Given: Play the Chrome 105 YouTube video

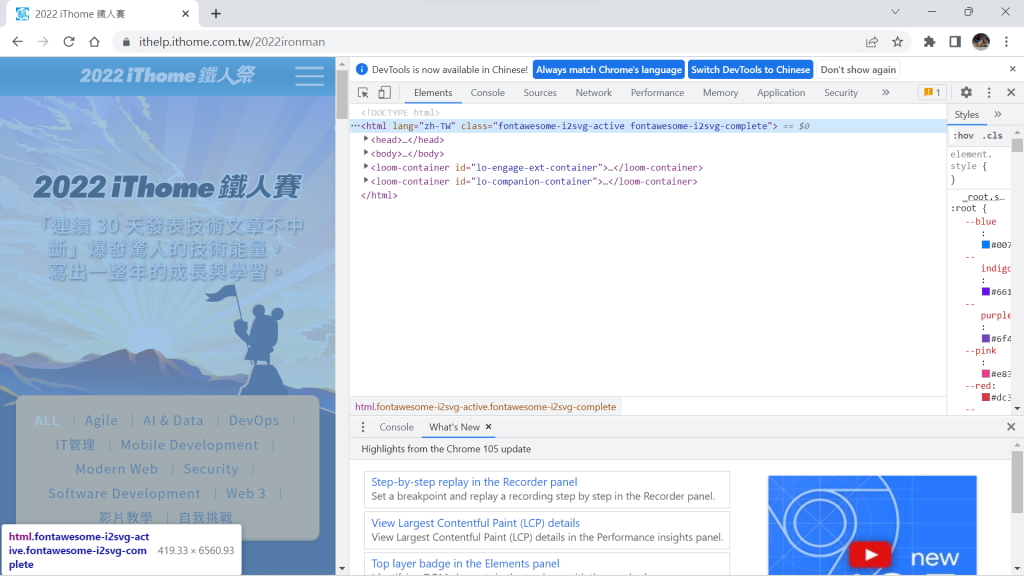Looking at the screenshot, I should click(x=870, y=555).
